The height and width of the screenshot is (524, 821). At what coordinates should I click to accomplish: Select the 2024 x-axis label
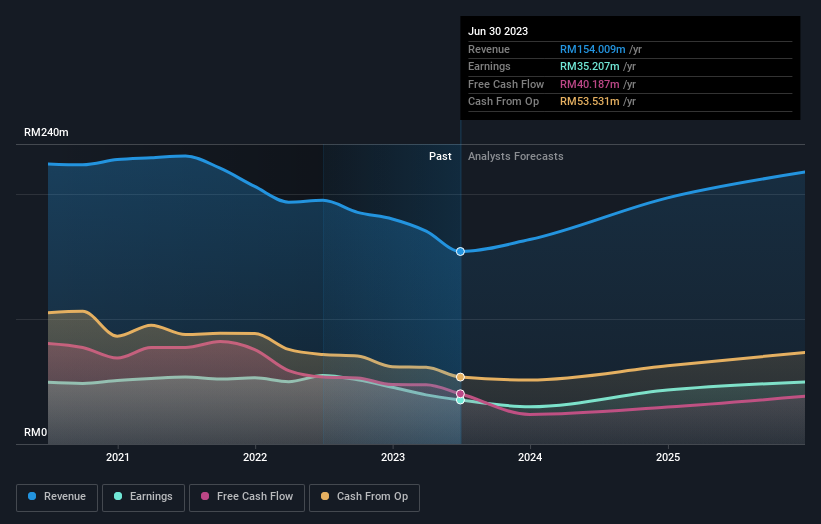click(530, 457)
